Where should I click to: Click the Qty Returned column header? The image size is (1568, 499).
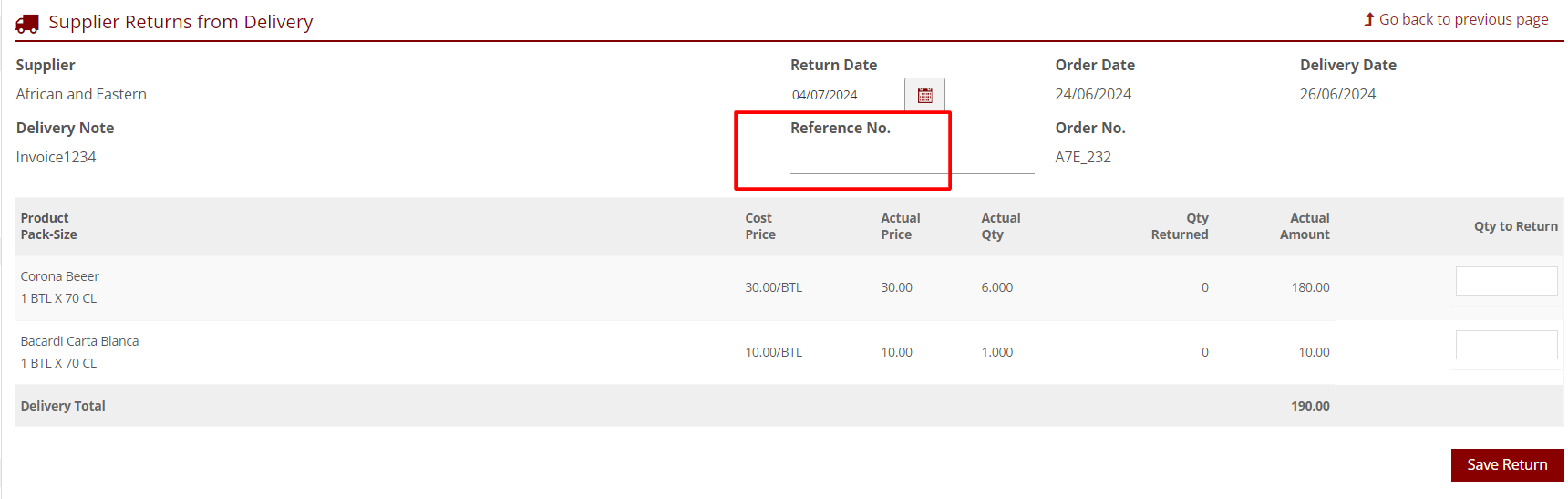(1179, 226)
